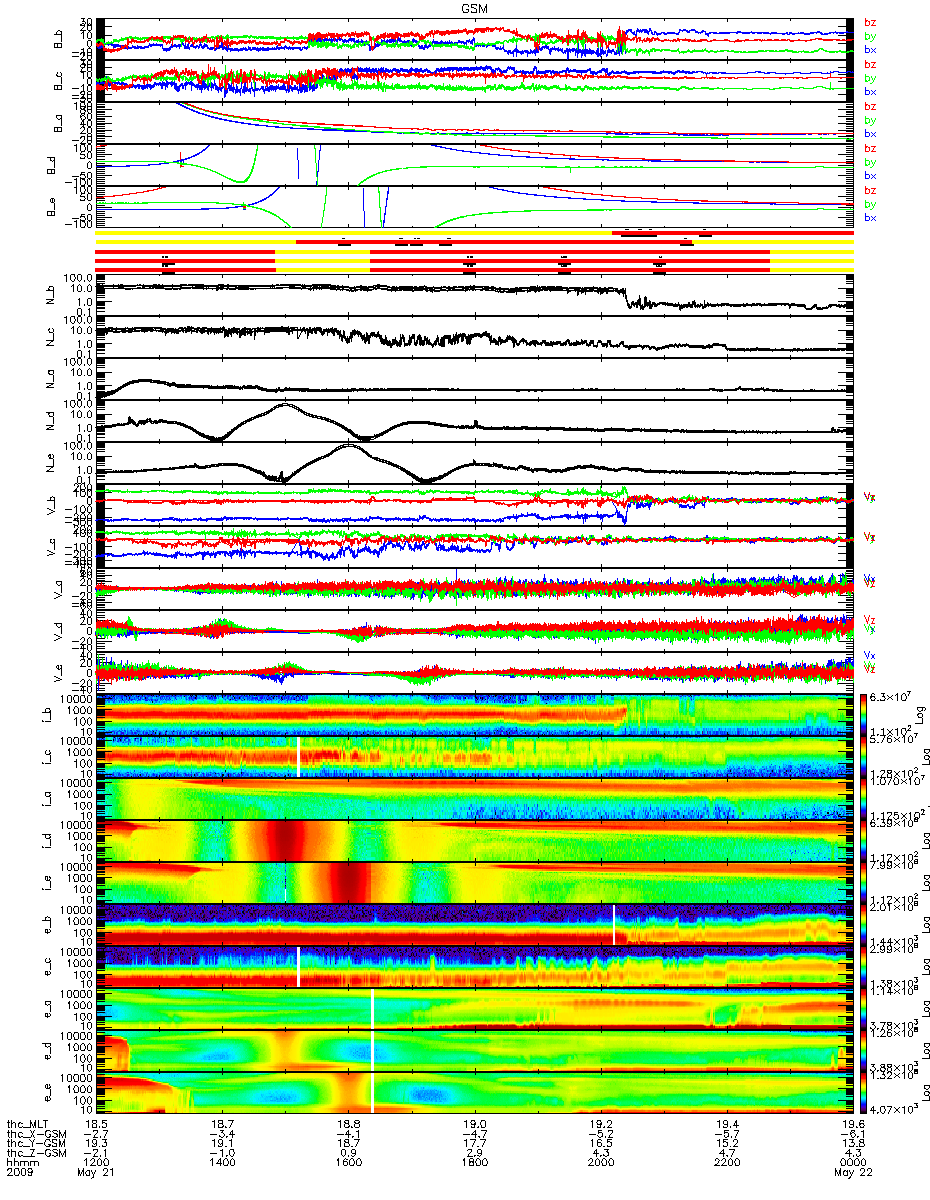Click the i_c ion spectrogram axis label
Screen dimensions: 930x1200
(48, 756)
